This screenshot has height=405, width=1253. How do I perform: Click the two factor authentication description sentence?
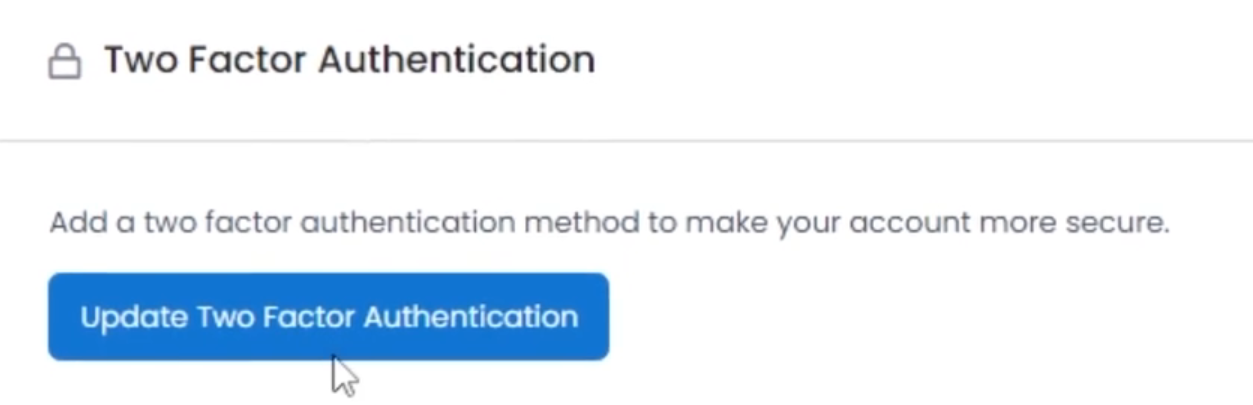pos(609,222)
